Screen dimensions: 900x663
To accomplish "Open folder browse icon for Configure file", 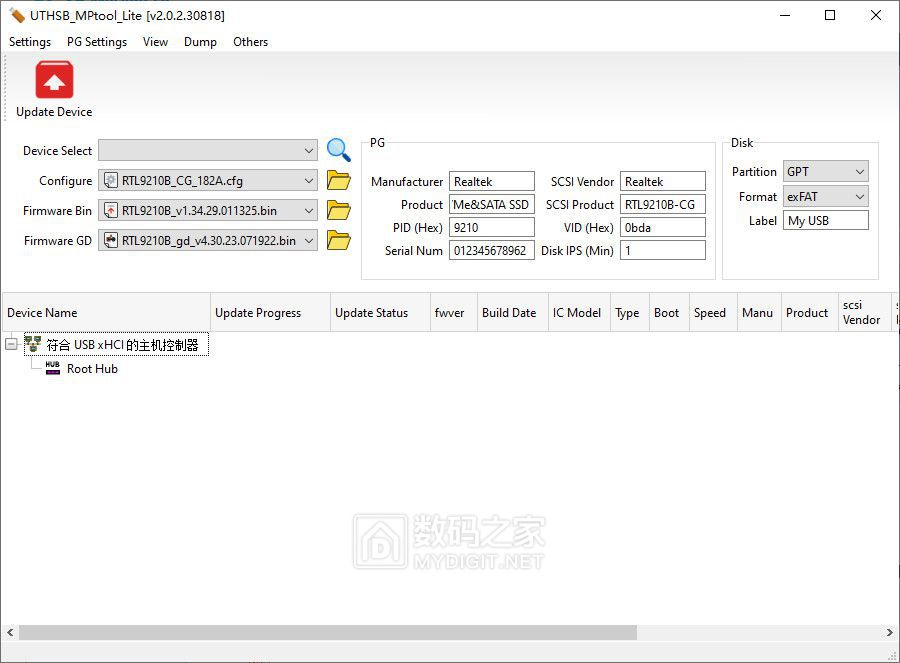I will coord(339,181).
